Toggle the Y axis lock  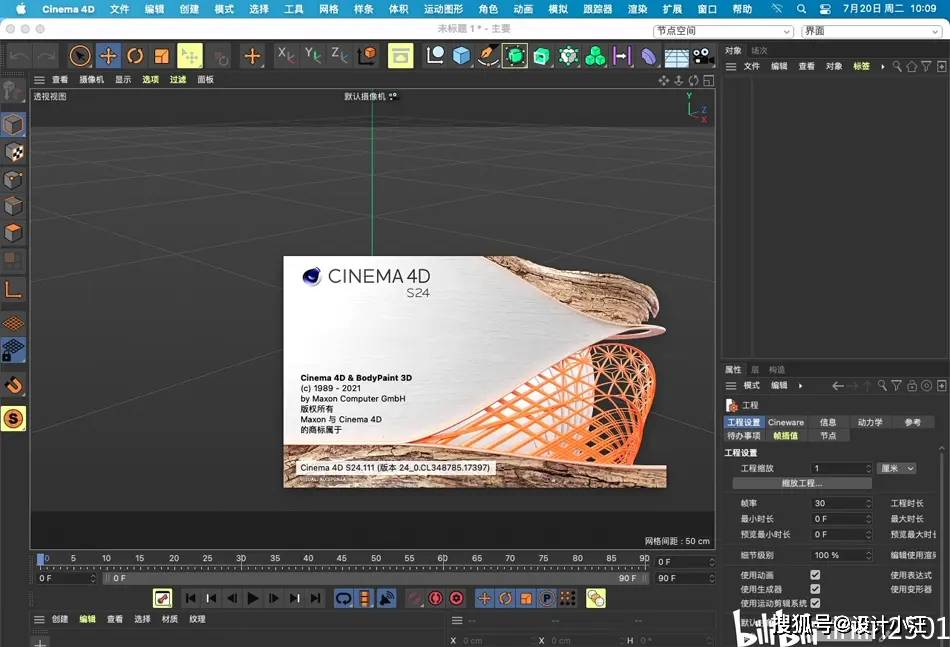coord(312,56)
